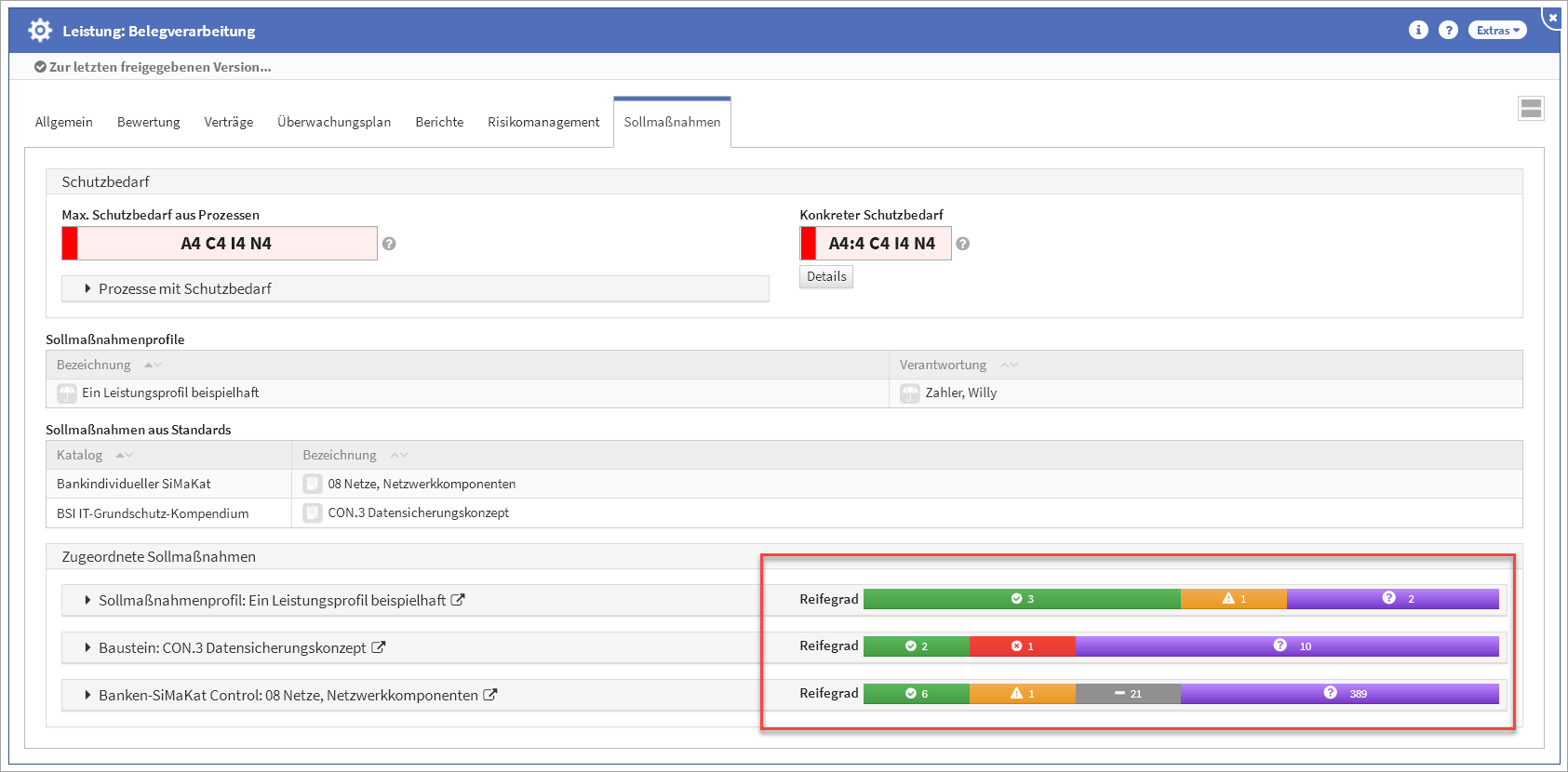Switch to the Risikomanagement tab
Viewport: 1568px width, 772px height.
coord(543,122)
